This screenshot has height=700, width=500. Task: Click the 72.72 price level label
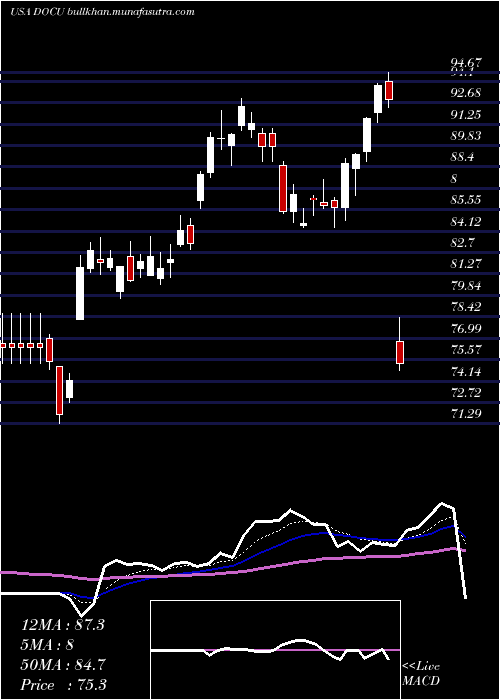[x=466, y=393]
